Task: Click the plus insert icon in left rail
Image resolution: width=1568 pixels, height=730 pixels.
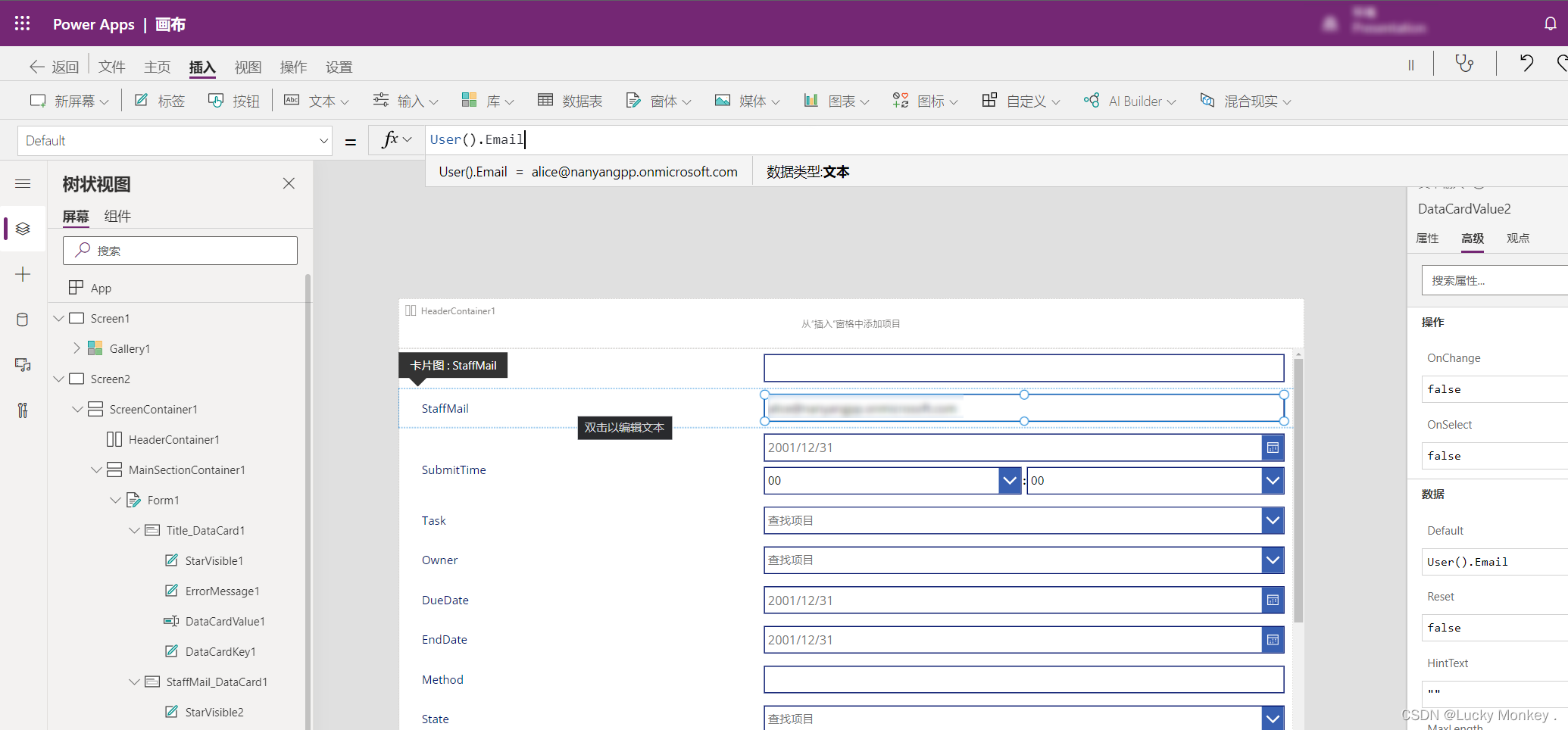Action: 23,274
